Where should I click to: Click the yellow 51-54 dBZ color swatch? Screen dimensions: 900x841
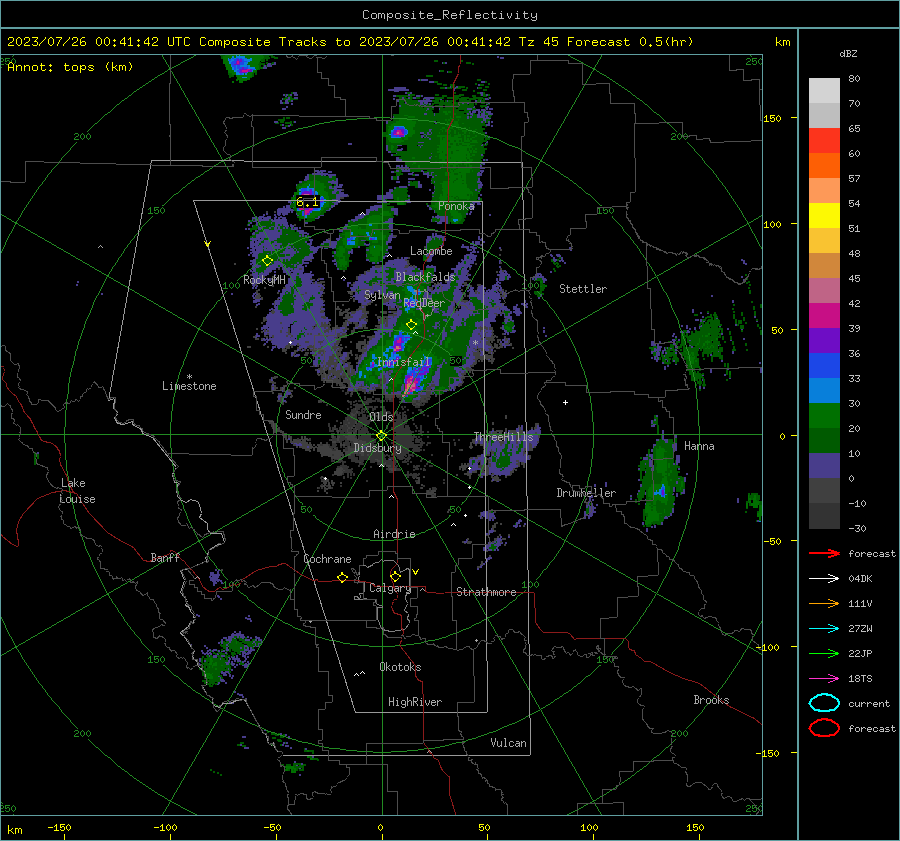coord(824,216)
